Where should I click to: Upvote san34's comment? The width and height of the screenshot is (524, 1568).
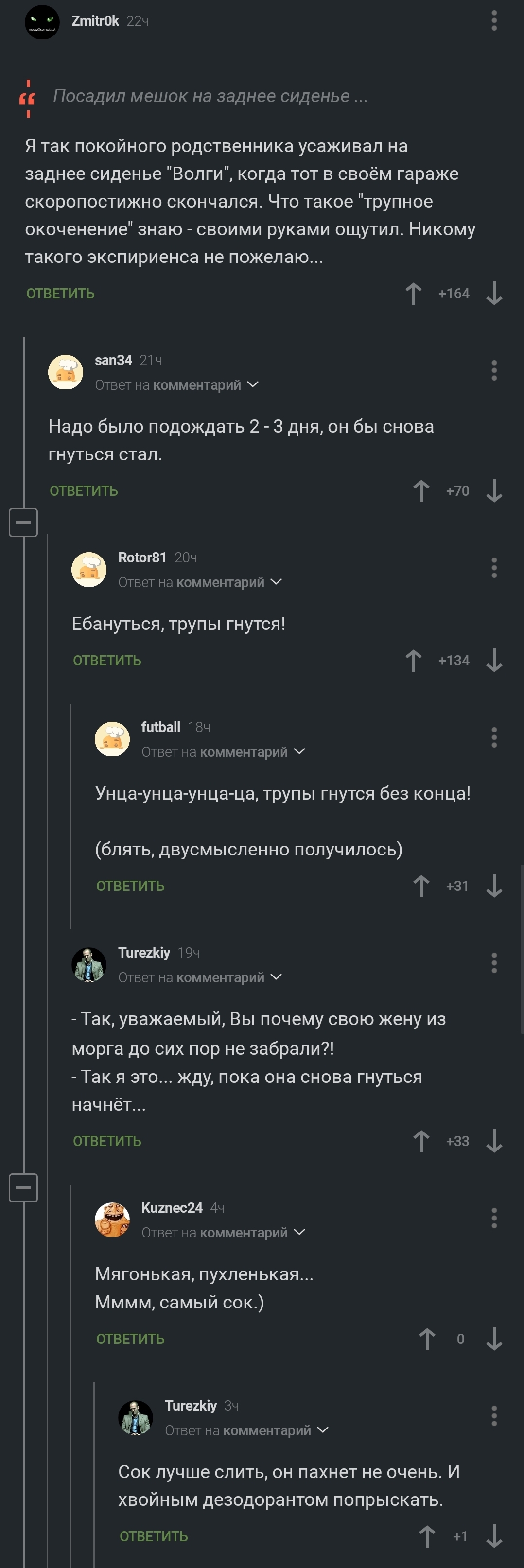[x=420, y=490]
